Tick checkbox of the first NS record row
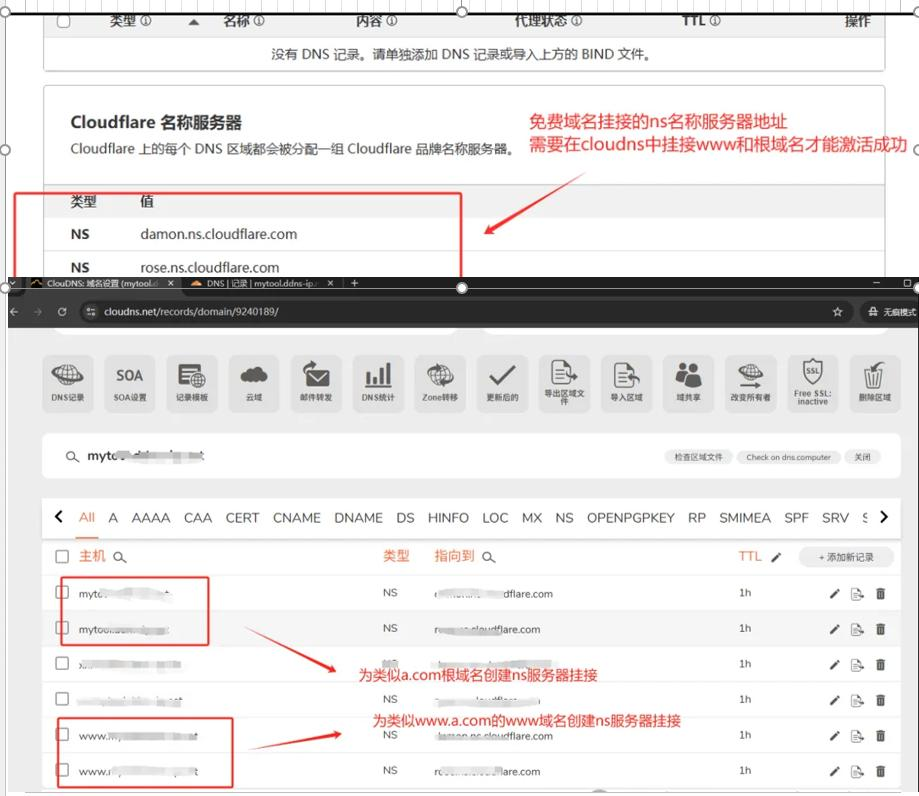The height and width of the screenshot is (796, 919). (62, 592)
